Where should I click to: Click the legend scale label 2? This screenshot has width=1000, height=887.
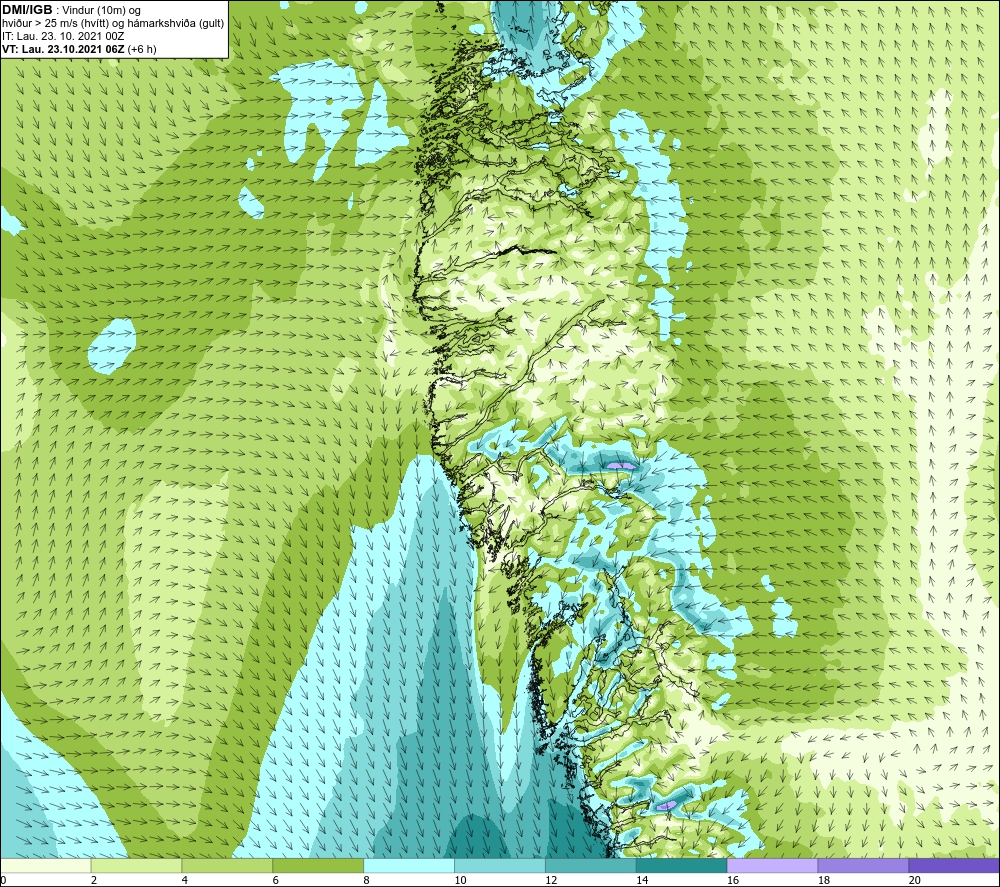(94, 880)
